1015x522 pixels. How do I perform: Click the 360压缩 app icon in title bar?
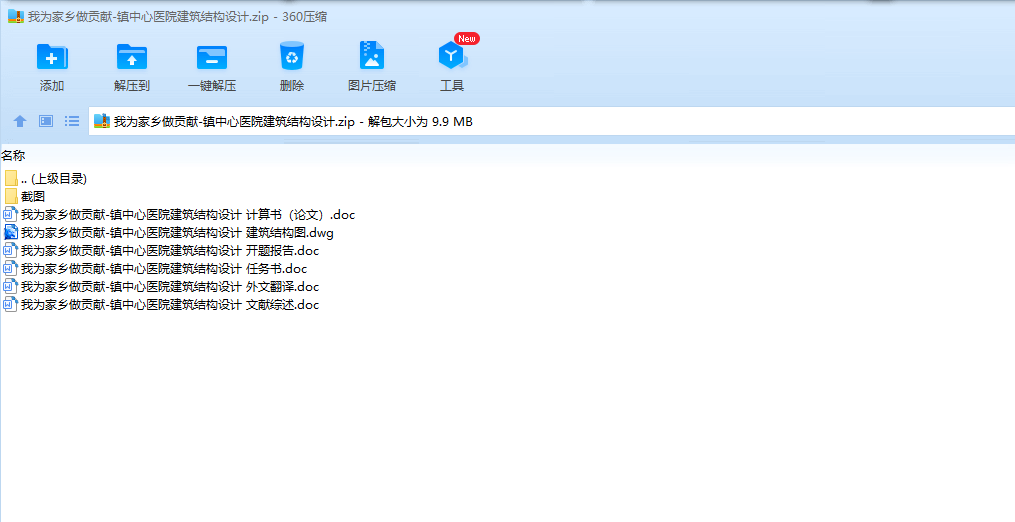tap(16, 16)
